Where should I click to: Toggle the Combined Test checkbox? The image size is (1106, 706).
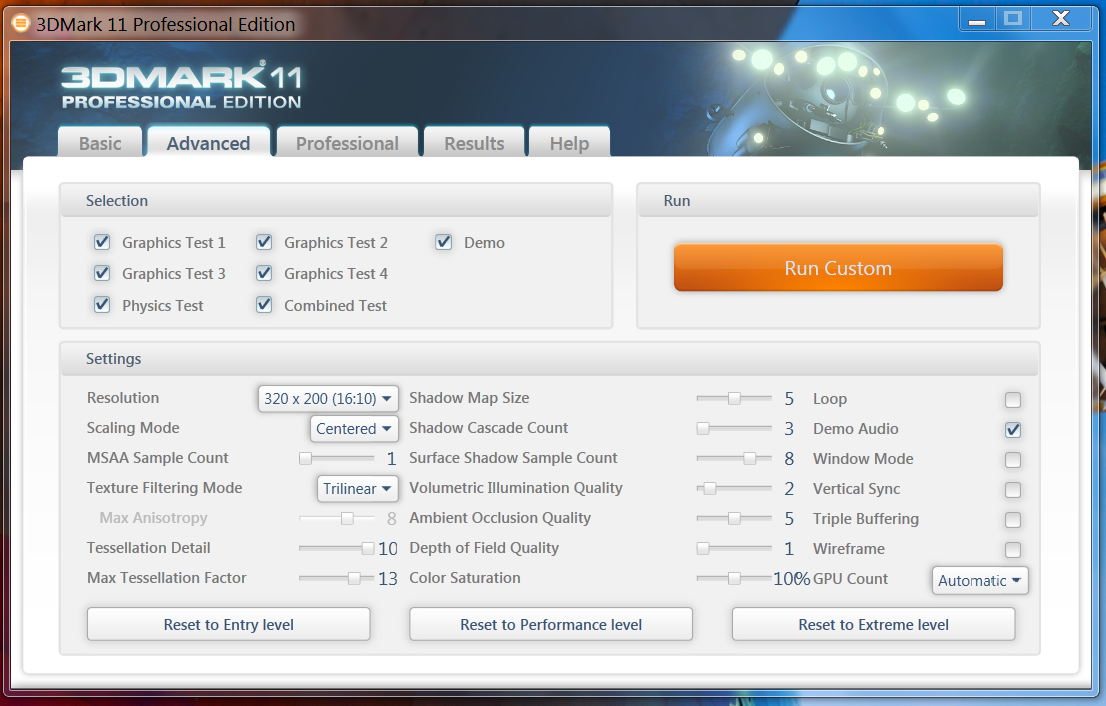pyautogui.click(x=264, y=305)
